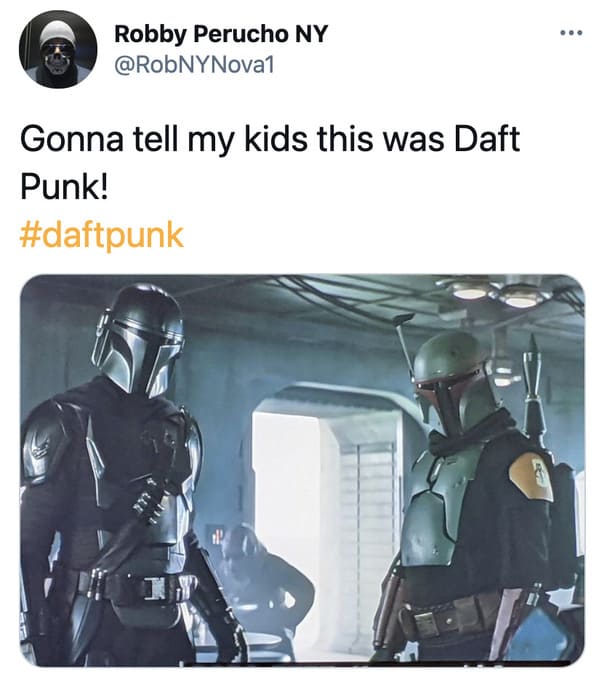The height and width of the screenshot is (683, 599).
Task: Open the three-dot more options menu
Action: (x=571, y=33)
